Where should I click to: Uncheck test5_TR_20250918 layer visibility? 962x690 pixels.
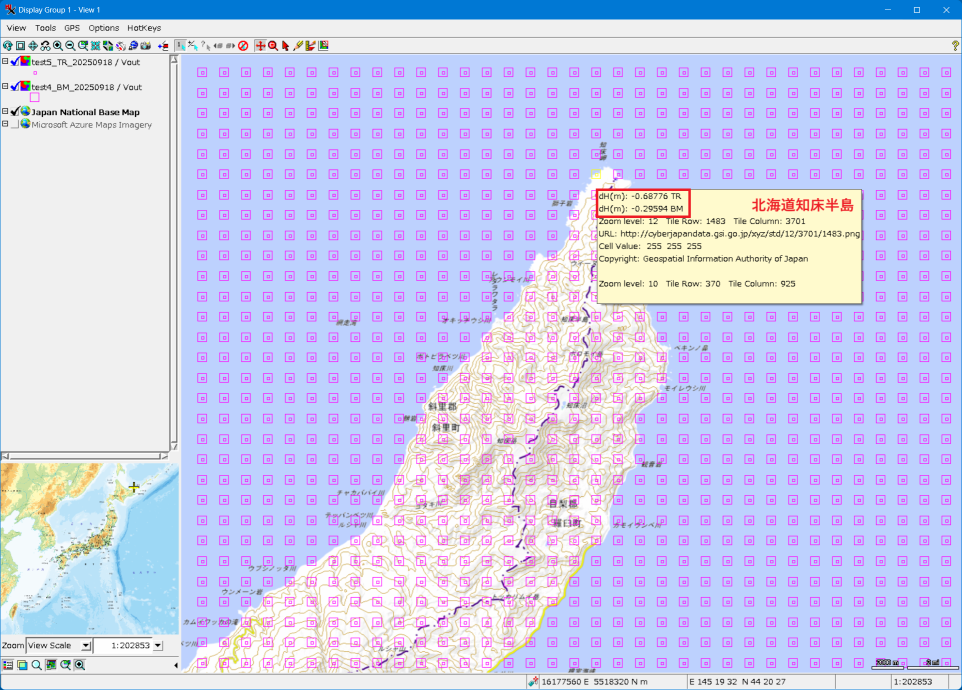click(x=14, y=62)
